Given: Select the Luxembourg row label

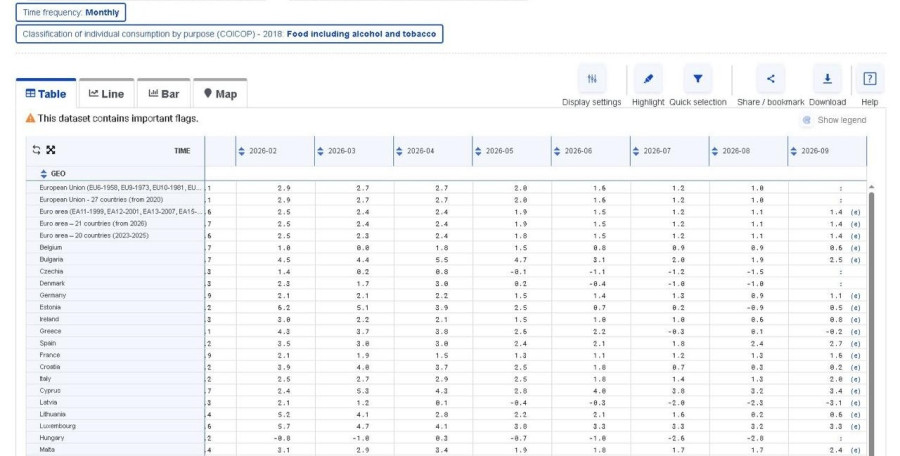Looking at the screenshot, I should (57, 426).
